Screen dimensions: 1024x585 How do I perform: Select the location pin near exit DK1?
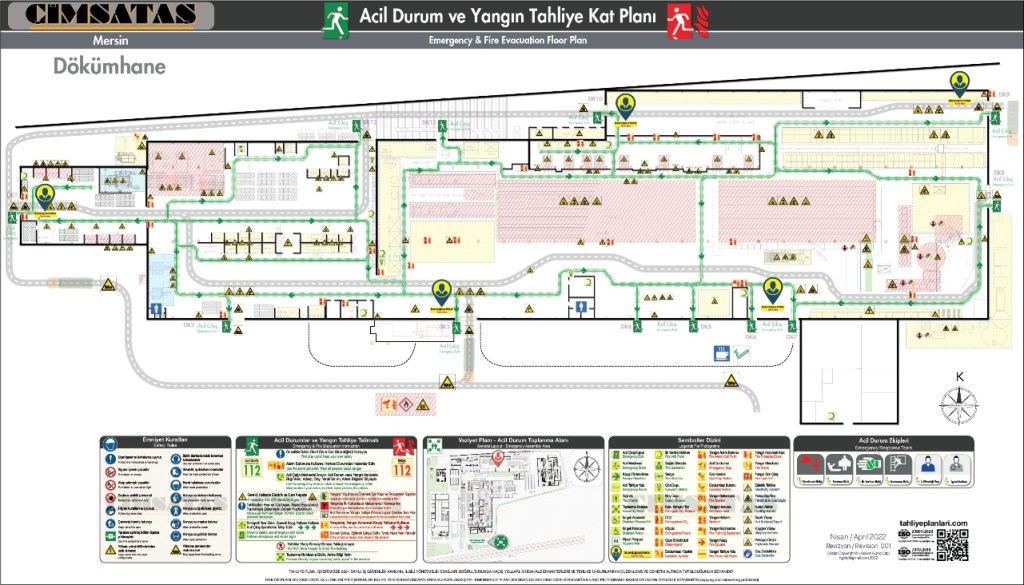pyautogui.click(x=45, y=197)
